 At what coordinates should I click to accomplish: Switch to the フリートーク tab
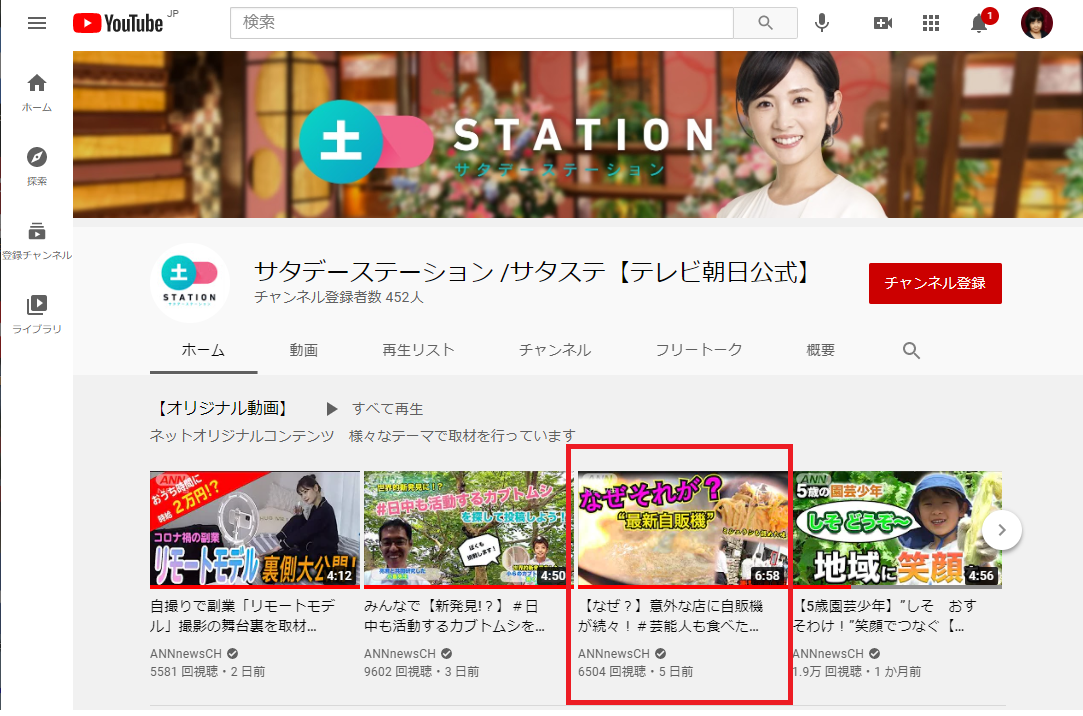699,351
